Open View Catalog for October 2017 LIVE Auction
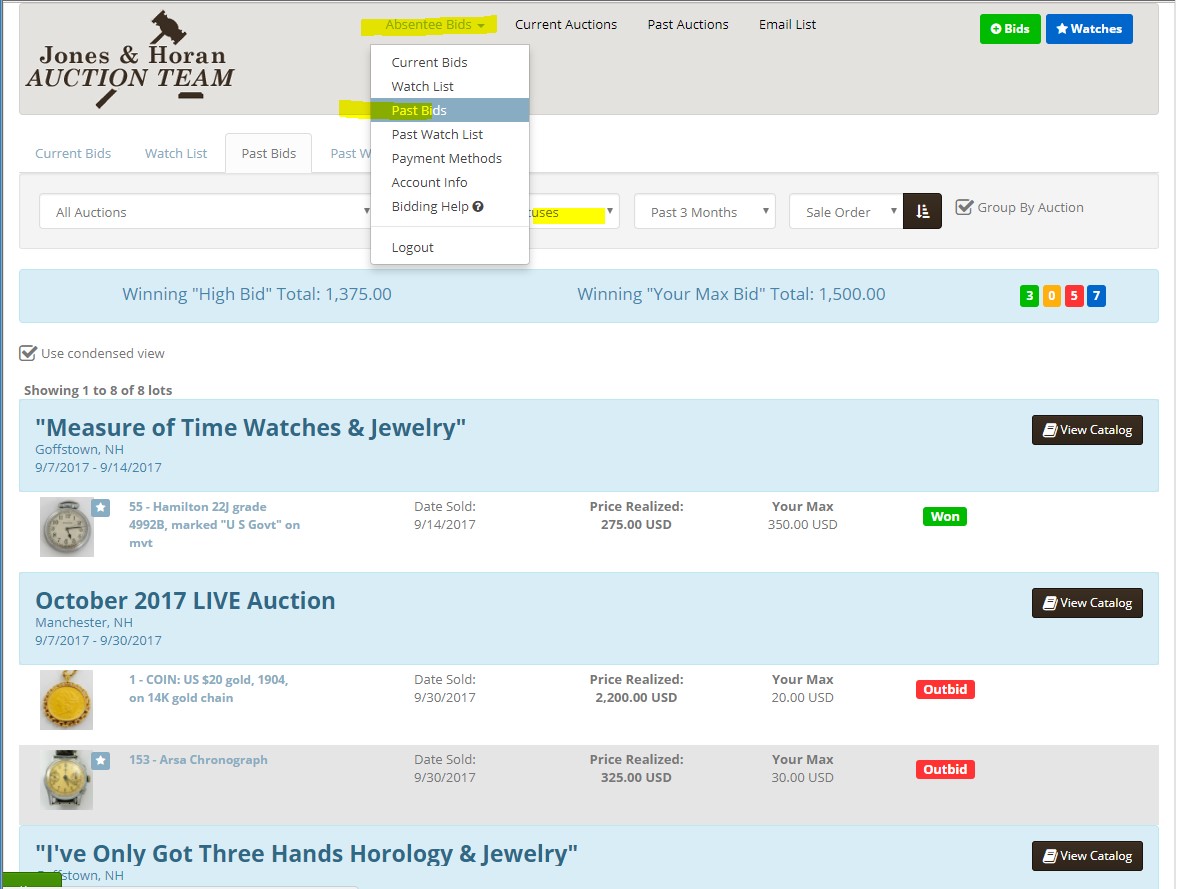 click(1087, 603)
